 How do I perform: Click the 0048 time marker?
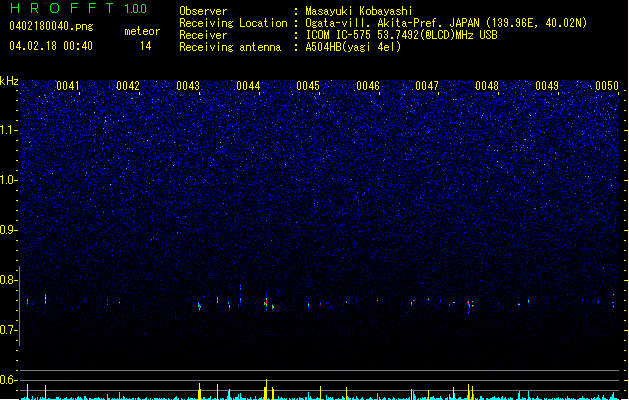(x=487, y=86)
